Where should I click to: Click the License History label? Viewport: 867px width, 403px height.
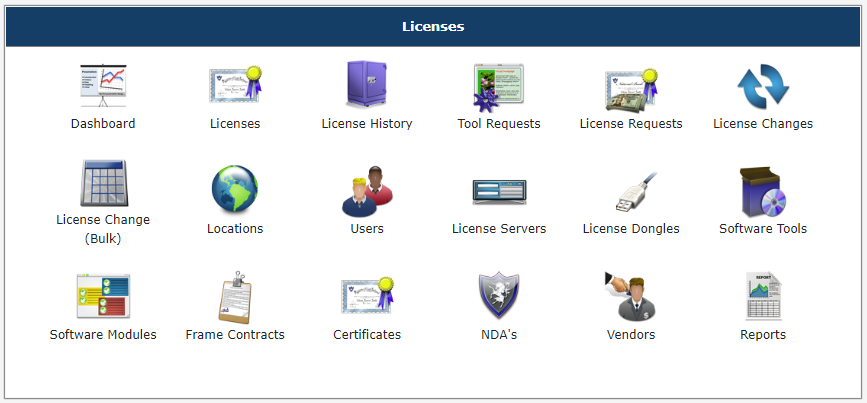click(x=367, y=123)
